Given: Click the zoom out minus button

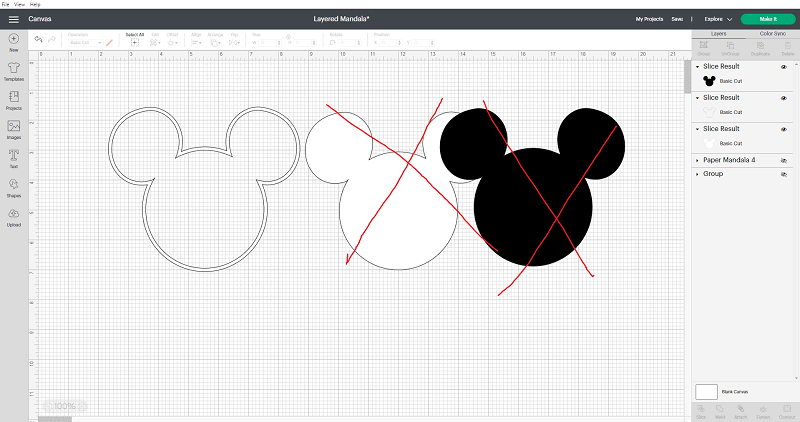Looking at the screenshot, I should coord(48,407).
